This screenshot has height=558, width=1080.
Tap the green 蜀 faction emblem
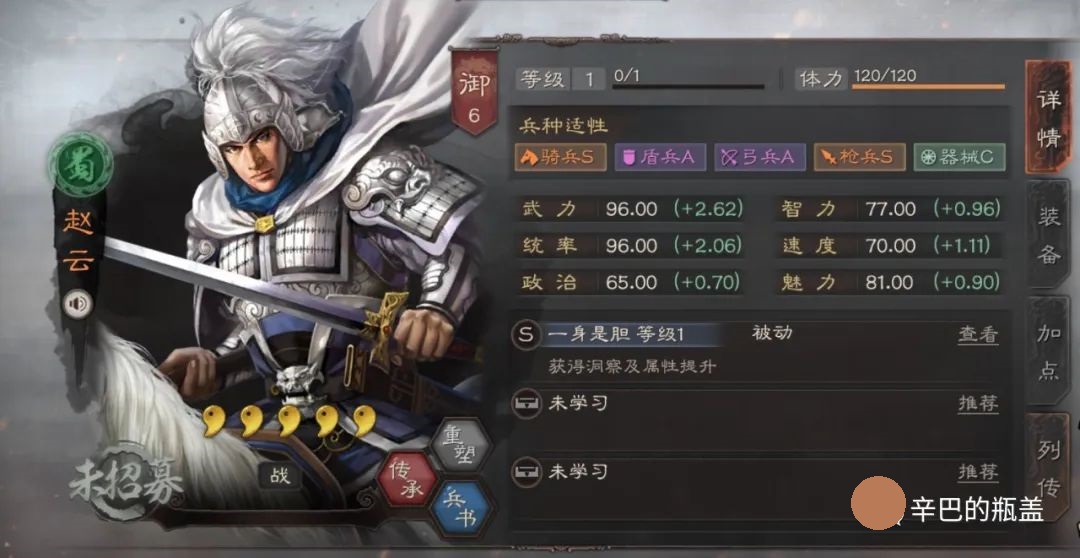[x=80, y=166]
